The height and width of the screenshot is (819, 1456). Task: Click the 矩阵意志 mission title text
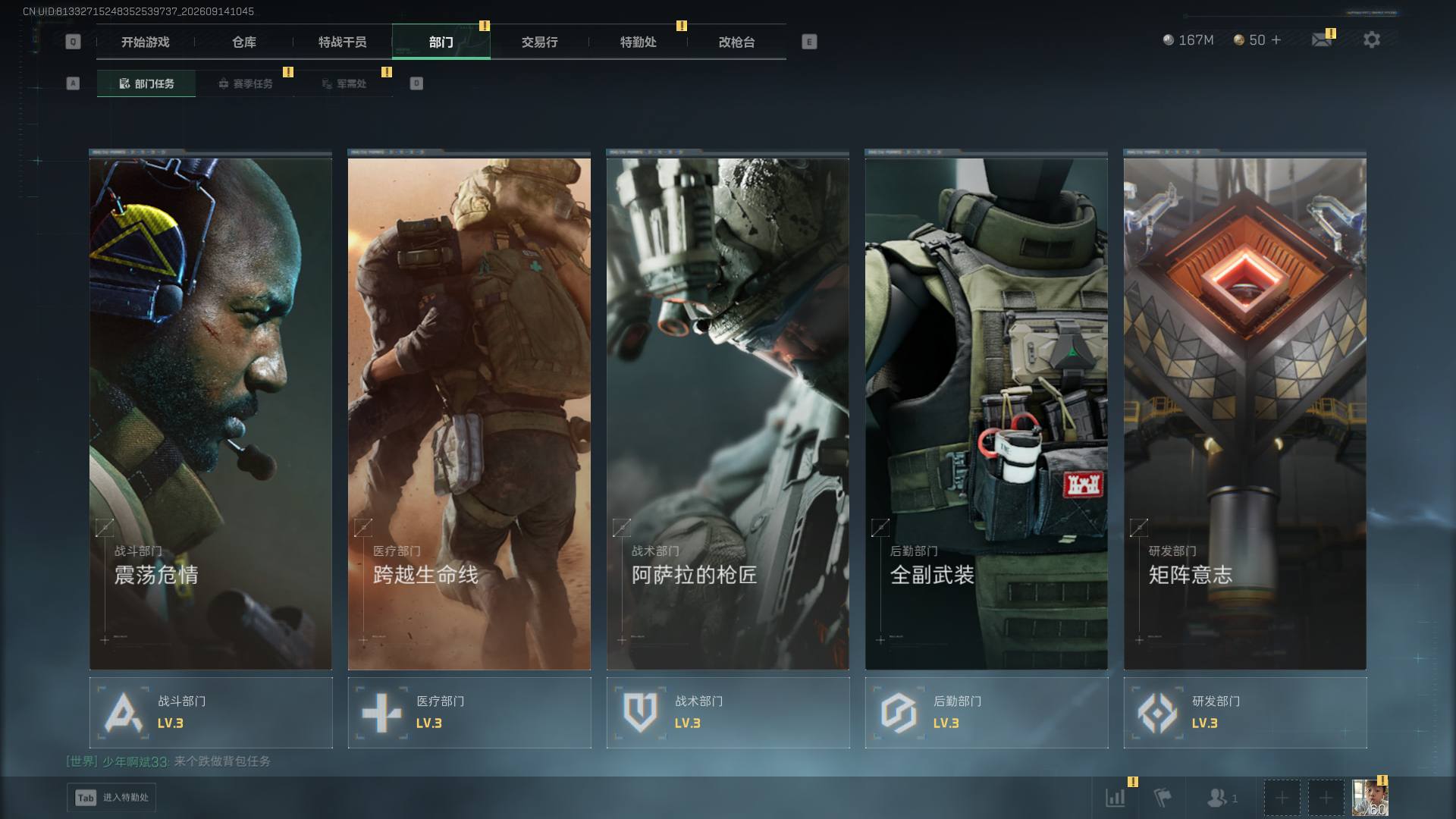click(1191, 575)
